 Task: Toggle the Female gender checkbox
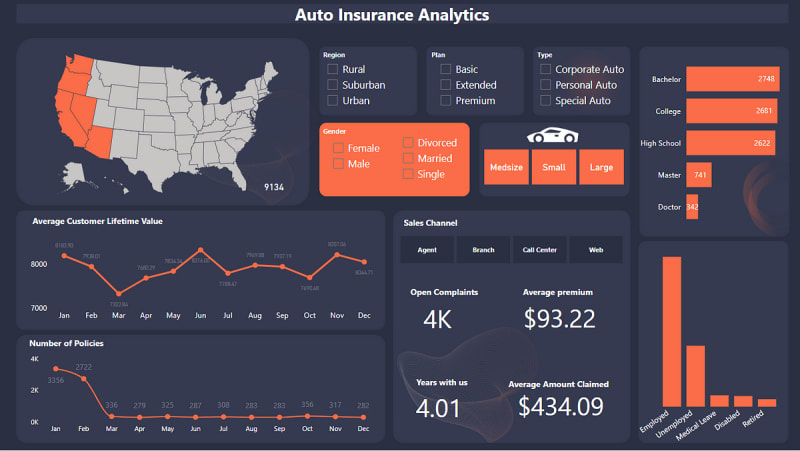(x=339, y=148)
